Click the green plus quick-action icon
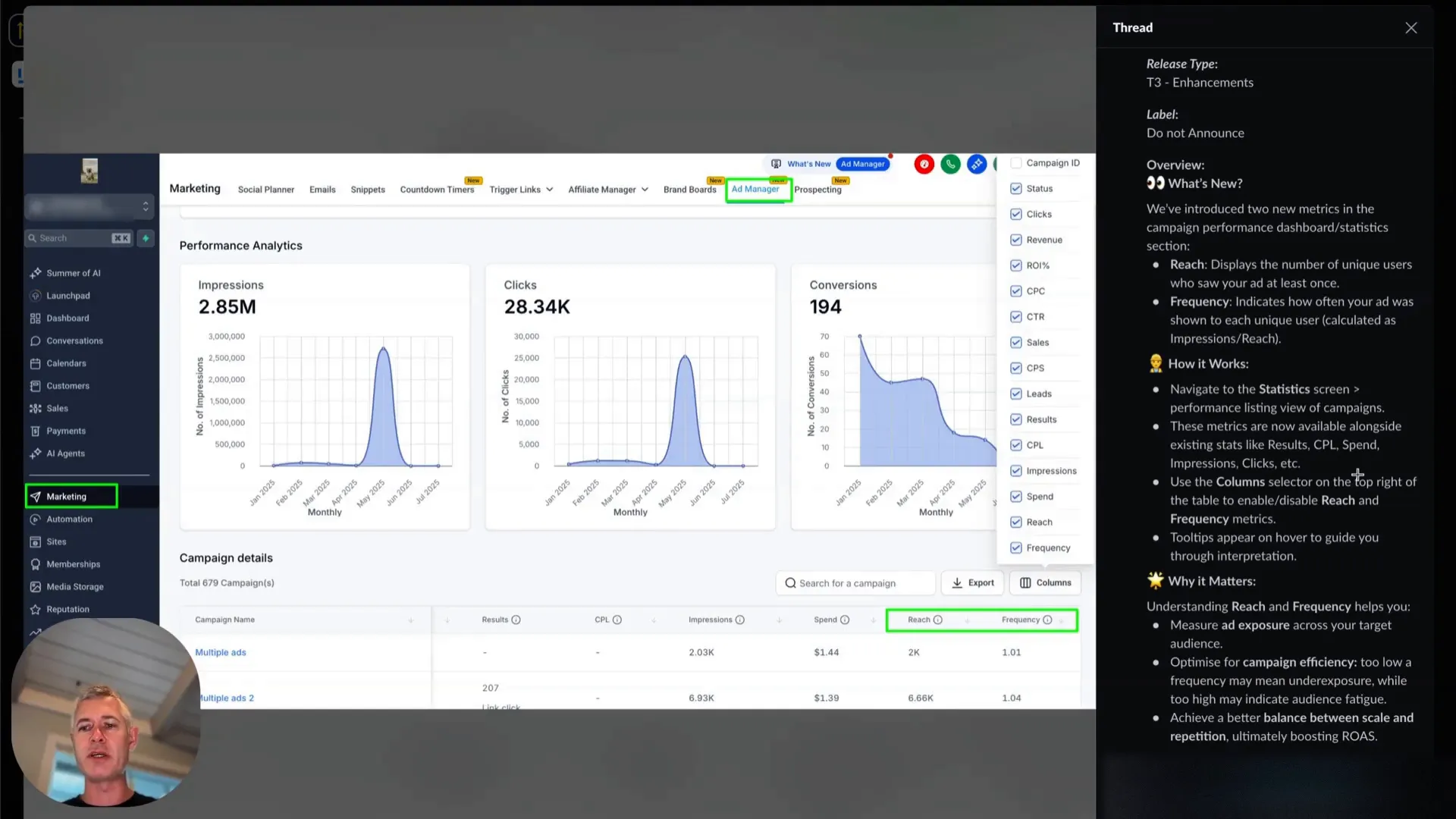Image resolution: width=1456 pixels, height=819 pixels. pyautogui.click(x=146, y=238)
